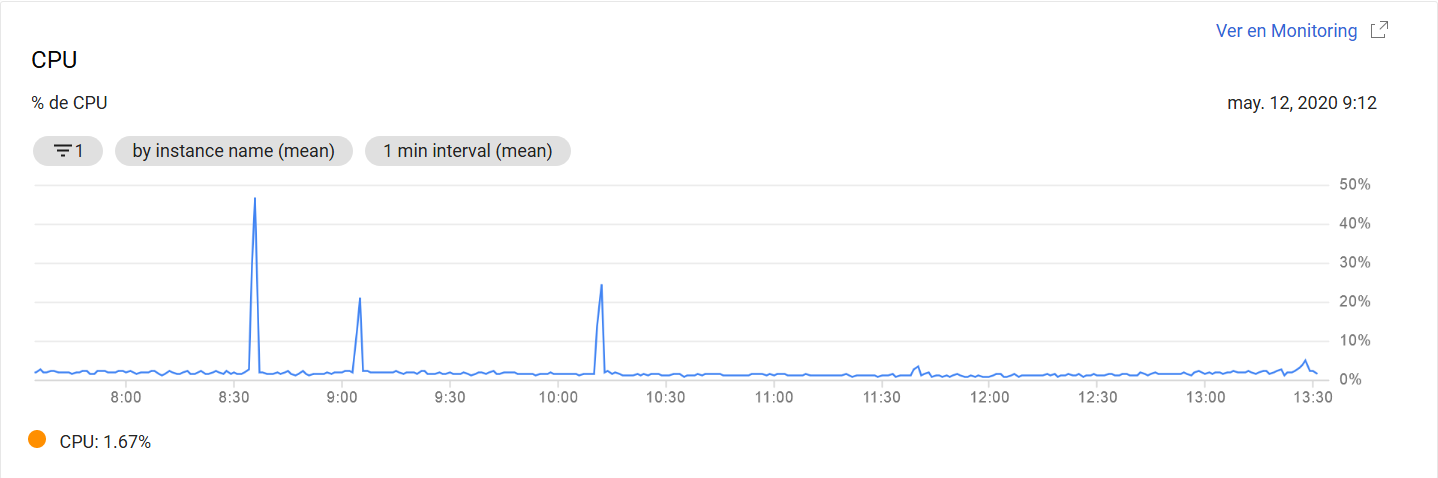Click the 20% y-axis label
Image resolution: width=1438 pixels, height=478 pixels.
click(1354, 302)
